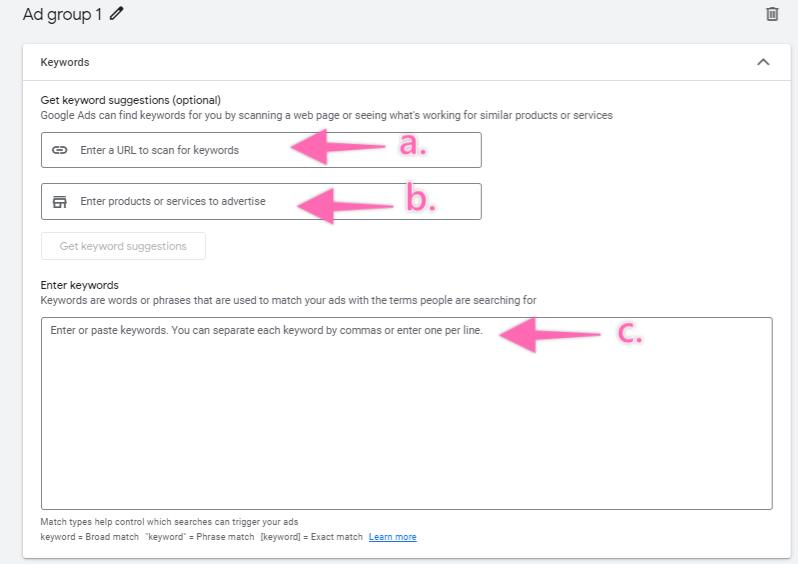
Task: Click the Enter keywords heading
Action: tap(79, 285)
